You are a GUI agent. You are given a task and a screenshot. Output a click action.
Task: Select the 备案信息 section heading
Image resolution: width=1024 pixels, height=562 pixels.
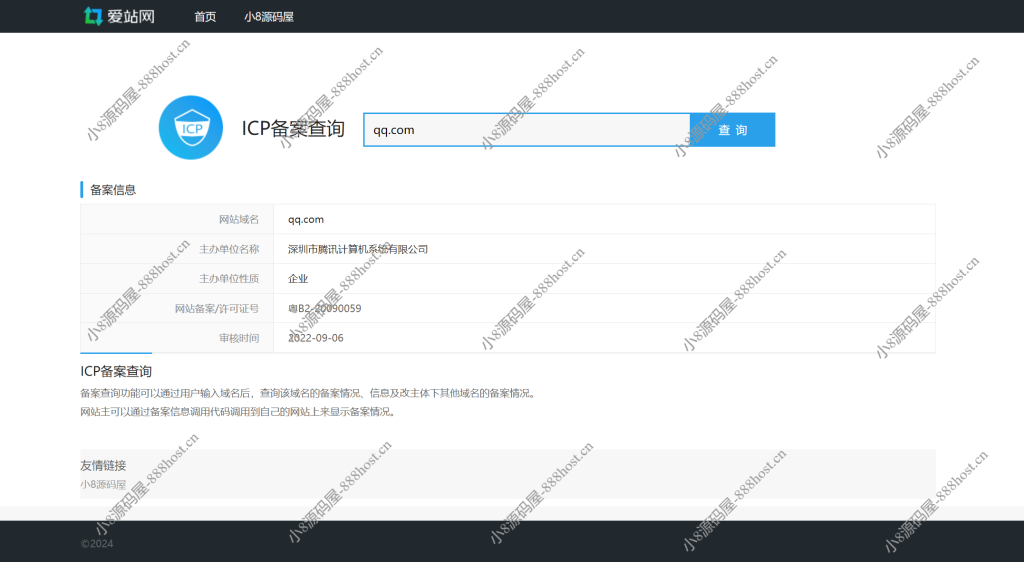point(113,190)
